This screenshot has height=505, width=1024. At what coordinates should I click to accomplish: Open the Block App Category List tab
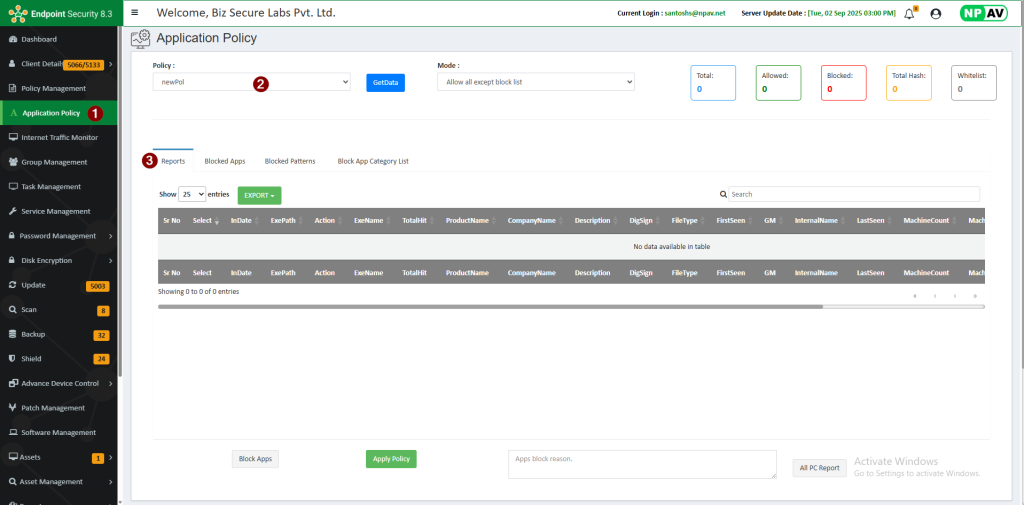click(x=373, y=161)
